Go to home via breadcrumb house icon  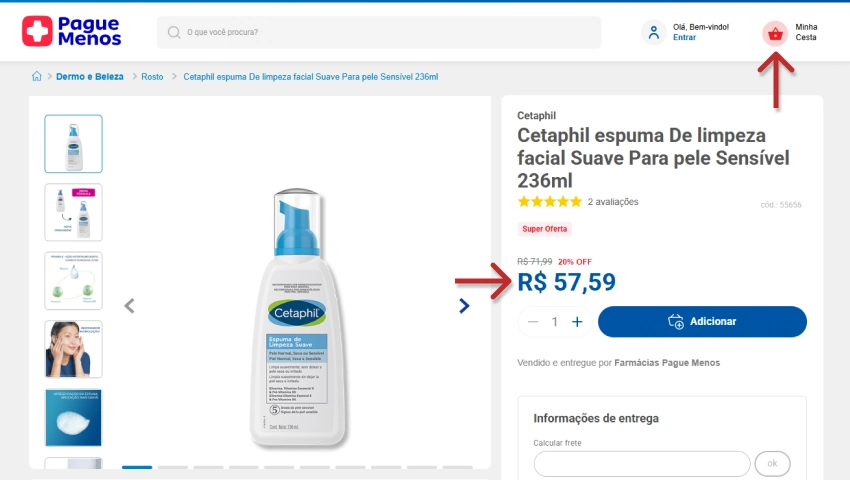[36, 76]
